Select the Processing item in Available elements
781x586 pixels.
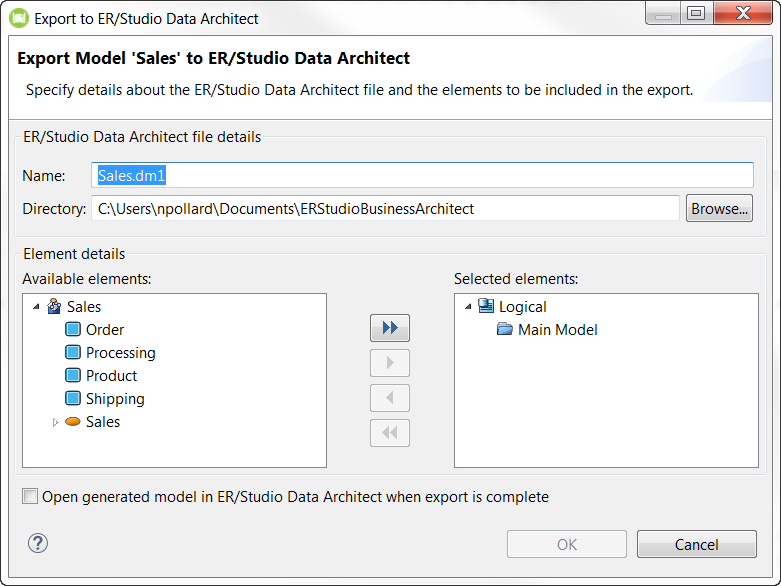click(121, 352)
